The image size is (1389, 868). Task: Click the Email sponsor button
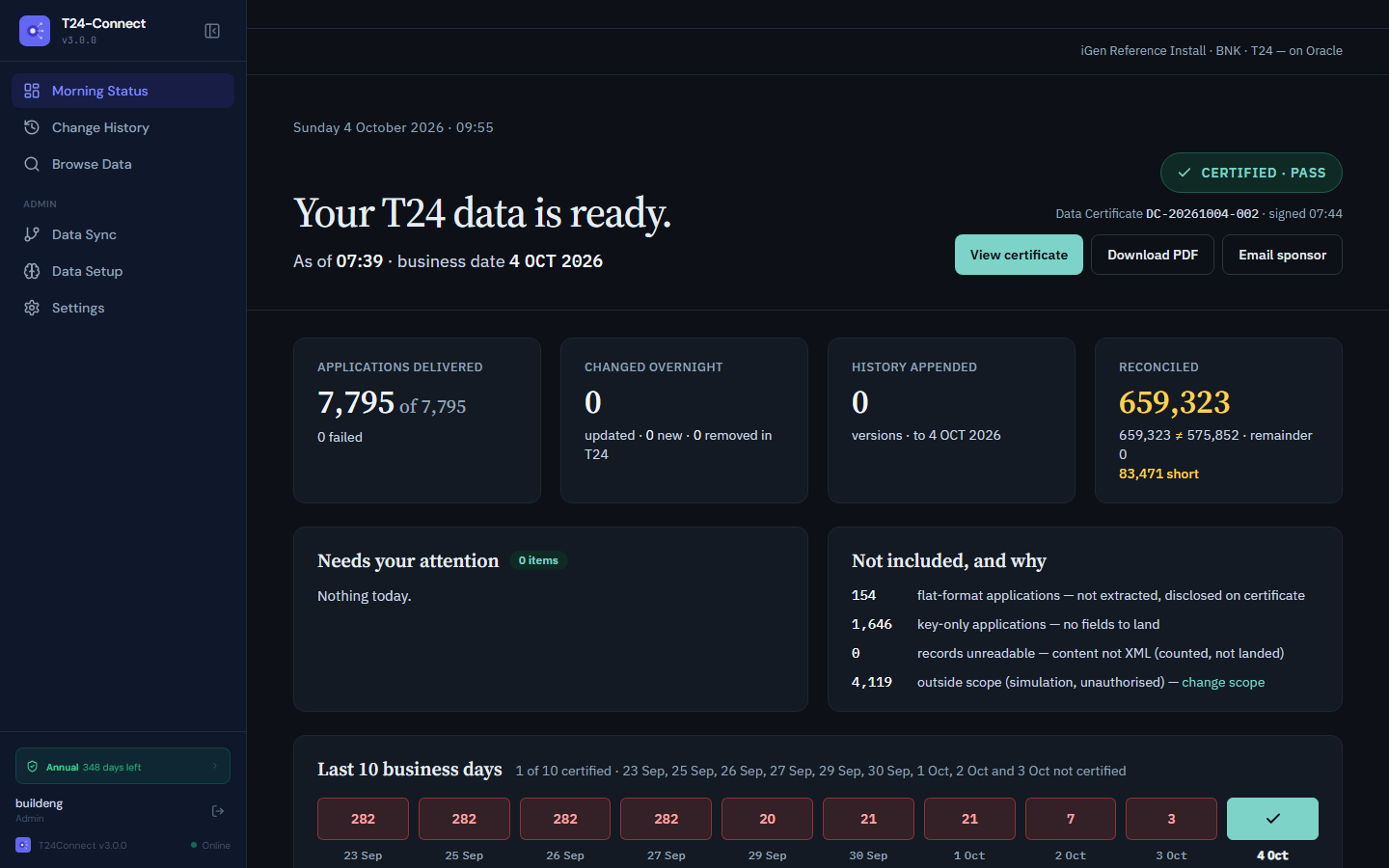1282,255
